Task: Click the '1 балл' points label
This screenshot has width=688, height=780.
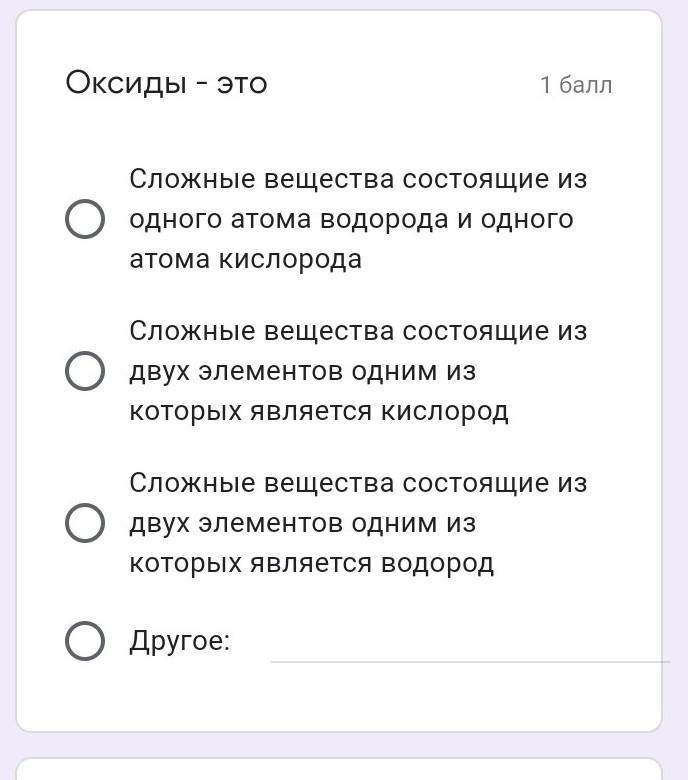Action: tap(576, 85)
